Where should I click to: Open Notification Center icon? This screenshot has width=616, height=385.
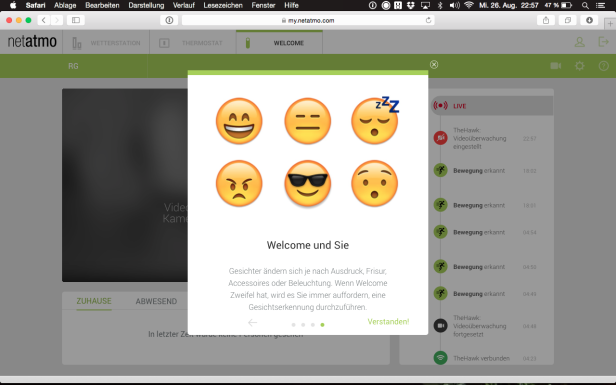pyautogui.click(x=600, y=5)
